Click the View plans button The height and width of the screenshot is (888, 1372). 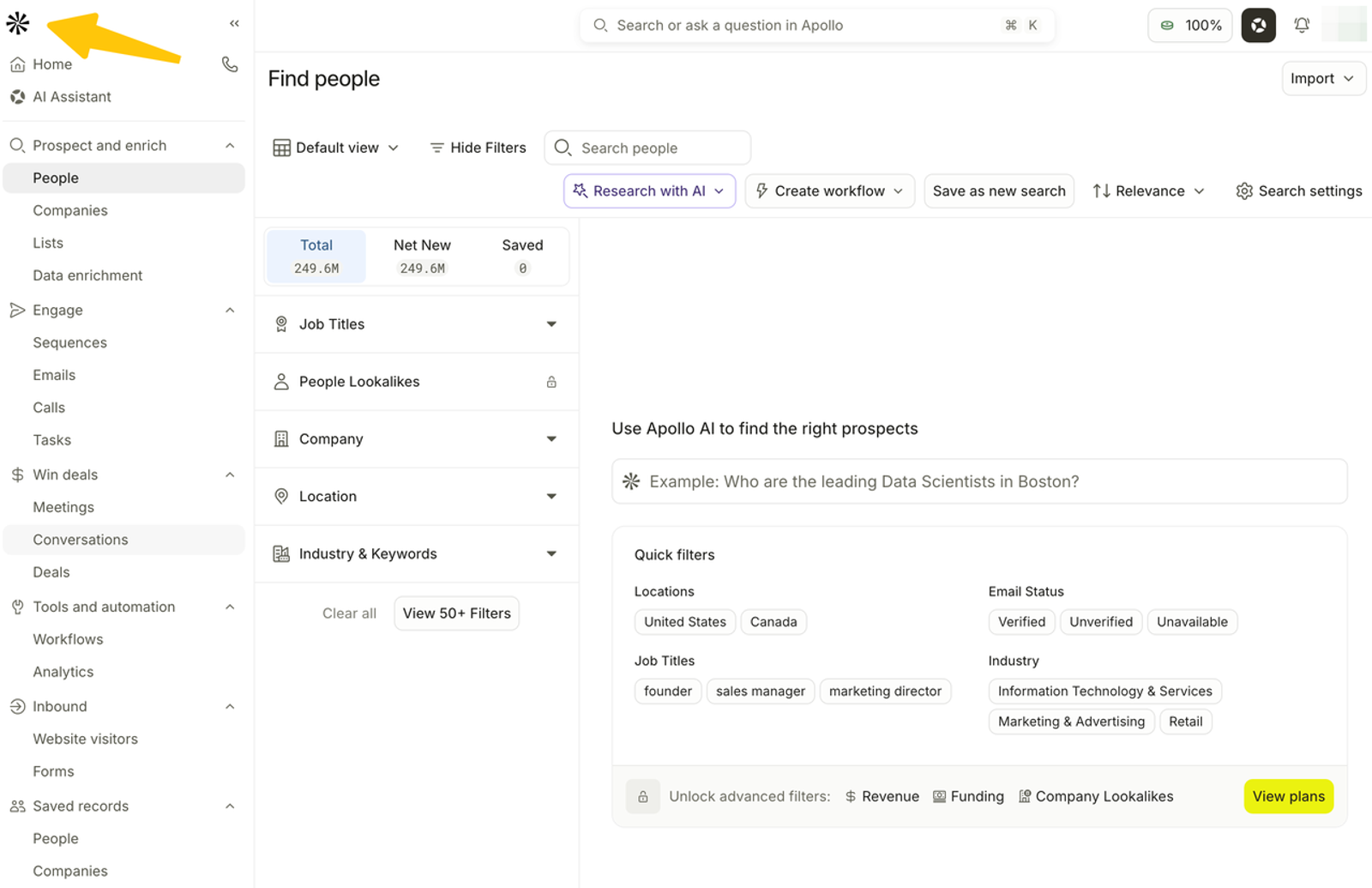(1288, 797)
